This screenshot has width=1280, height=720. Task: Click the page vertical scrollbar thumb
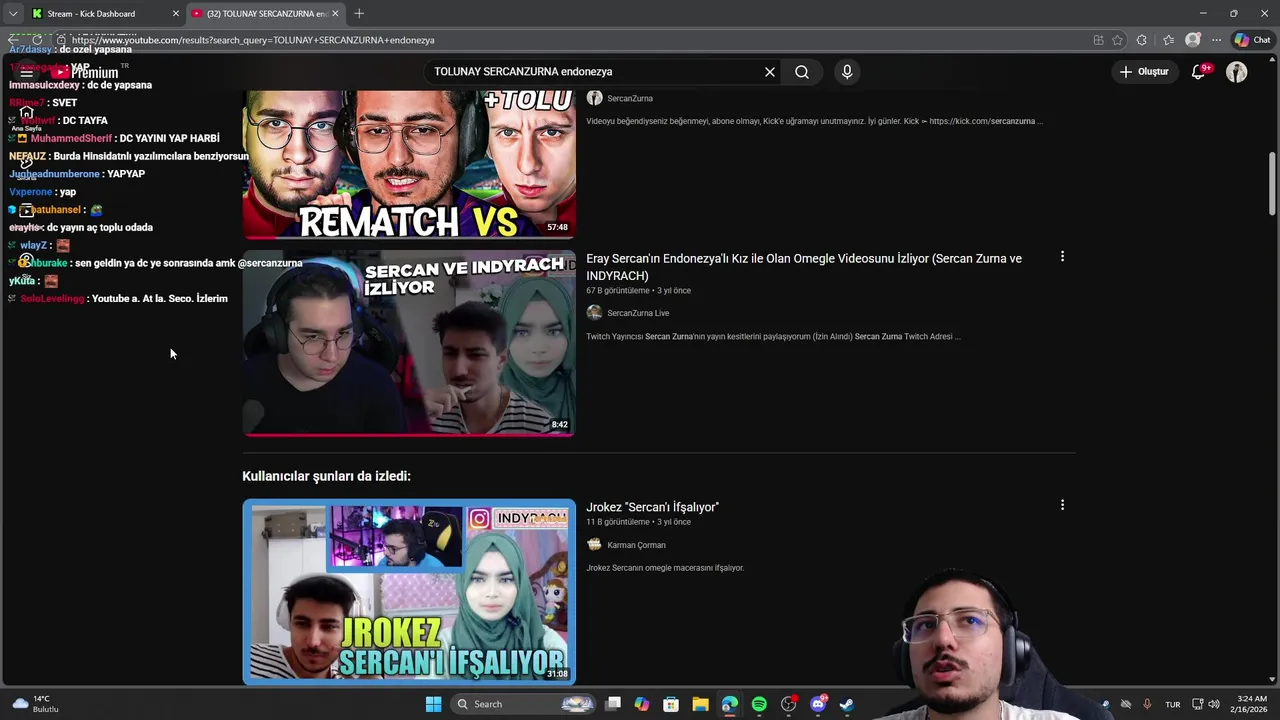point(1272,183)
